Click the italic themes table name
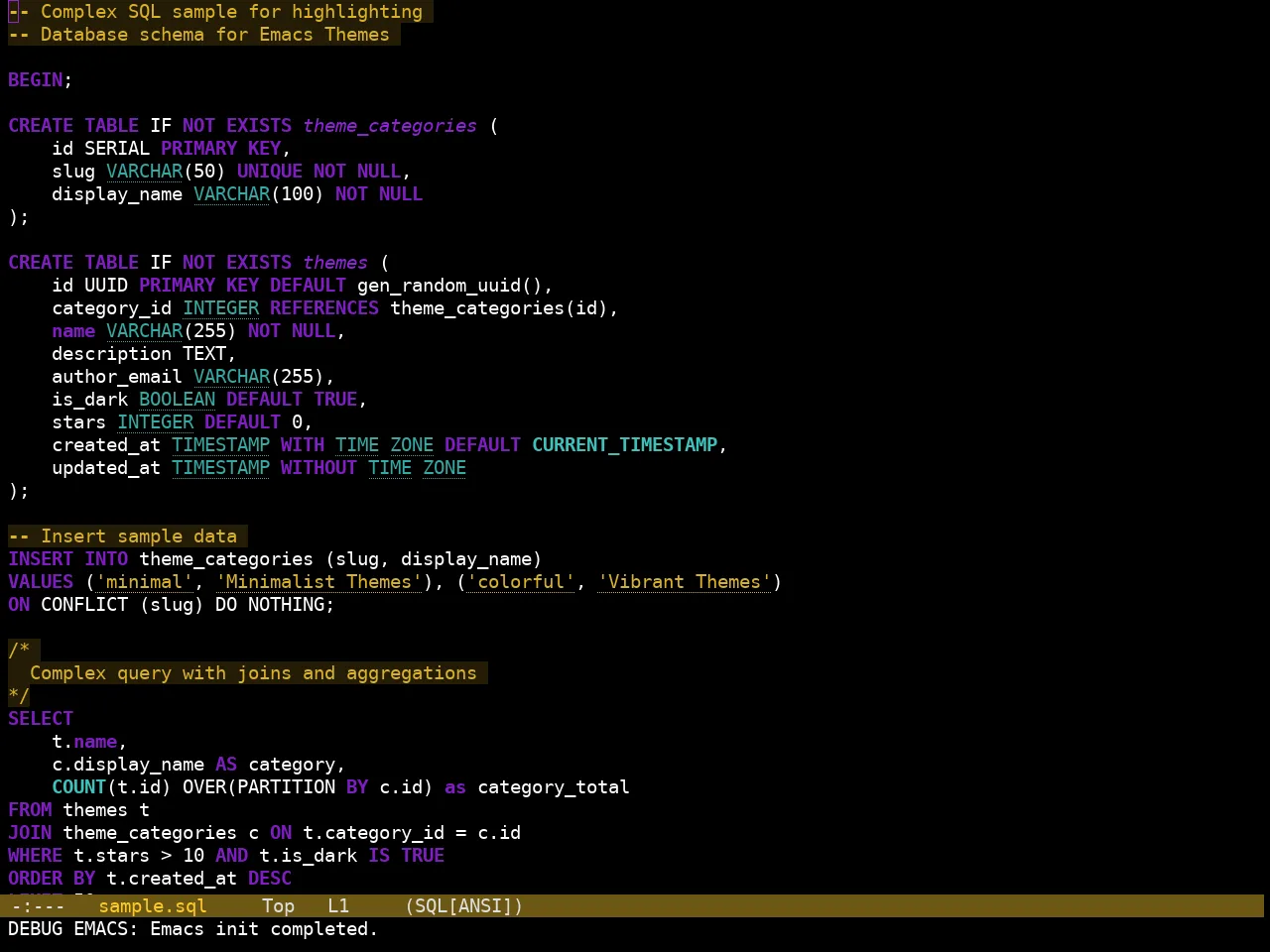The image size is (1270, 952). [x=335, y=262]
